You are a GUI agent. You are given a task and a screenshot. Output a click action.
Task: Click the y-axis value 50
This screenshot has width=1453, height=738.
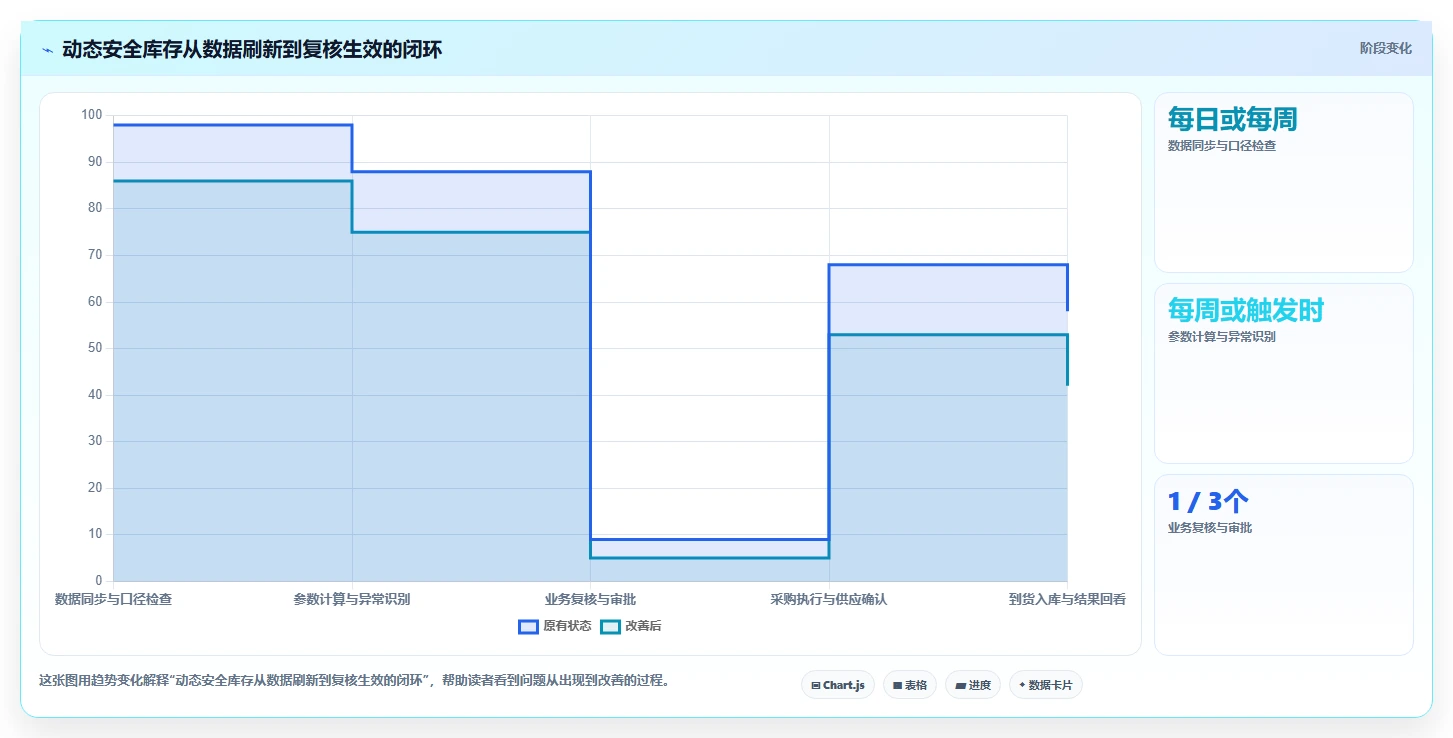point(95,348)
